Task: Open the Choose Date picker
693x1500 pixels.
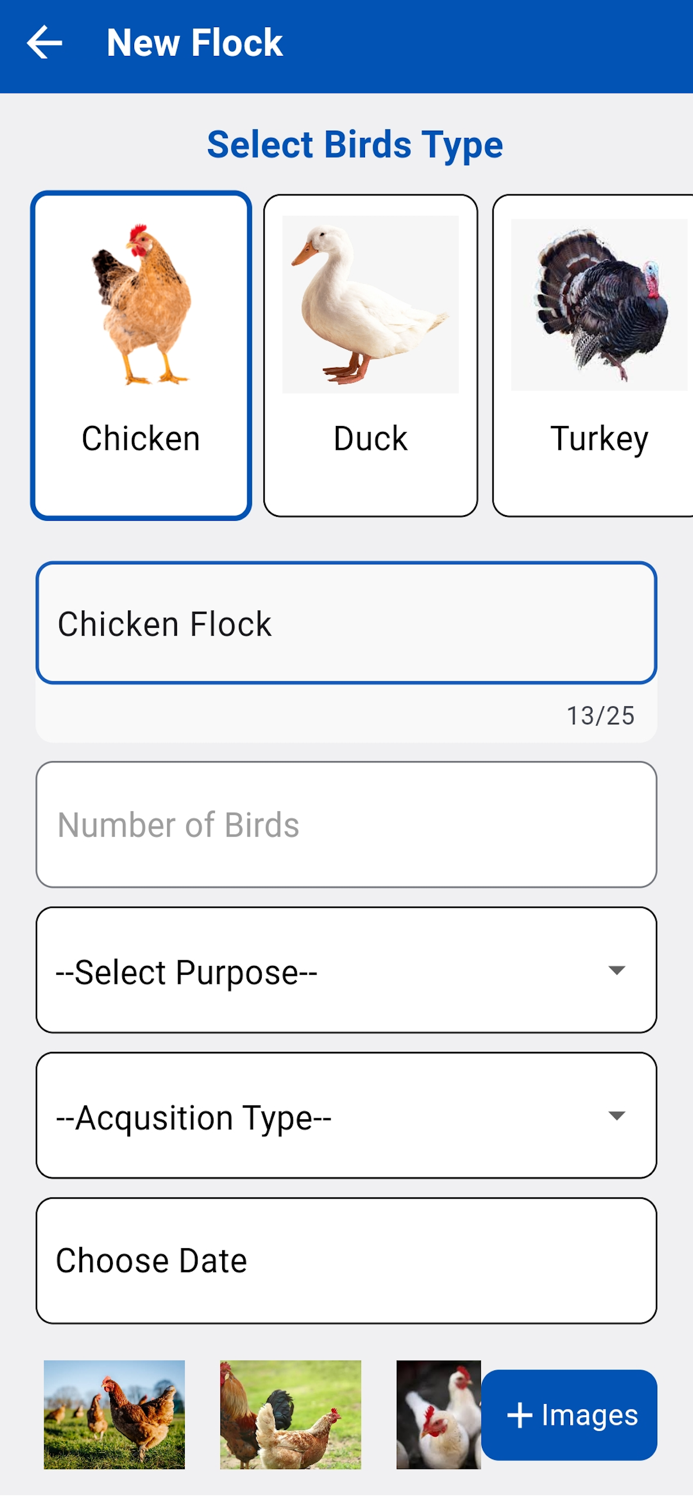Action: click(x=346, y=1260)
